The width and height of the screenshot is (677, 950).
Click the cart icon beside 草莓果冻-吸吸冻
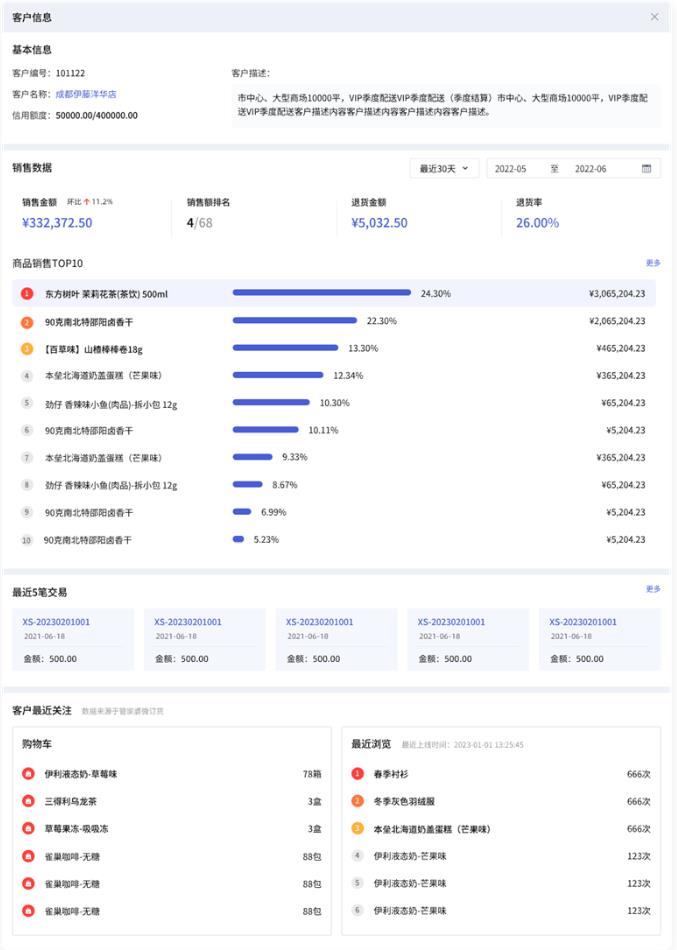28,828
